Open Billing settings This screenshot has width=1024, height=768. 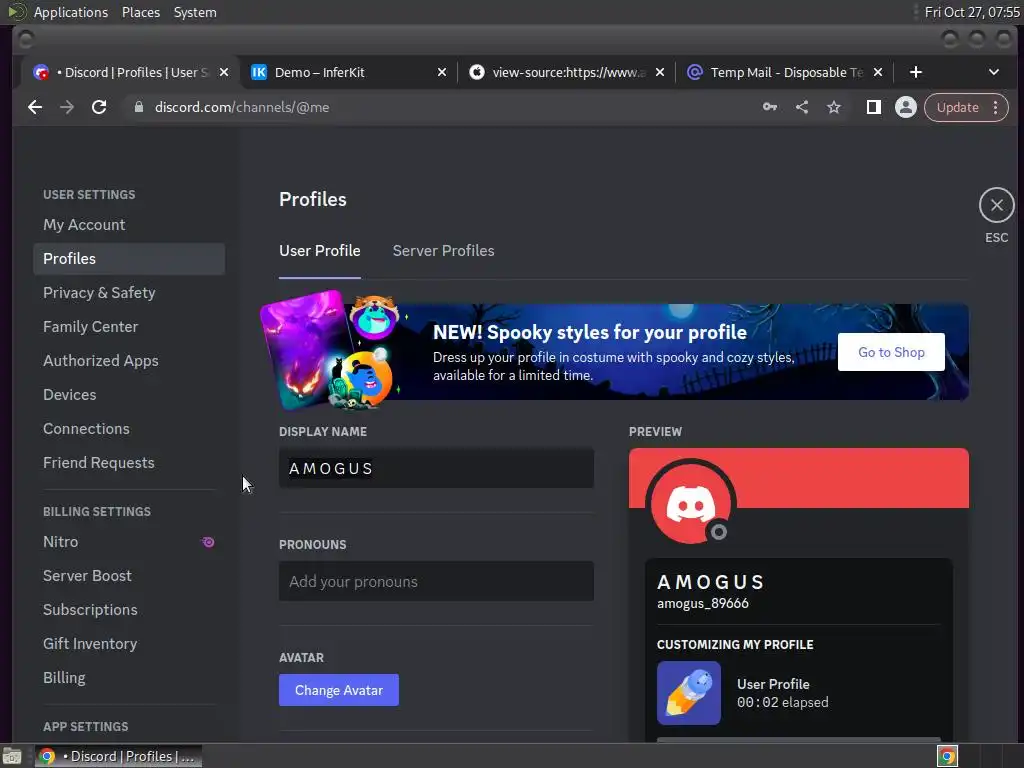(129, 677)
